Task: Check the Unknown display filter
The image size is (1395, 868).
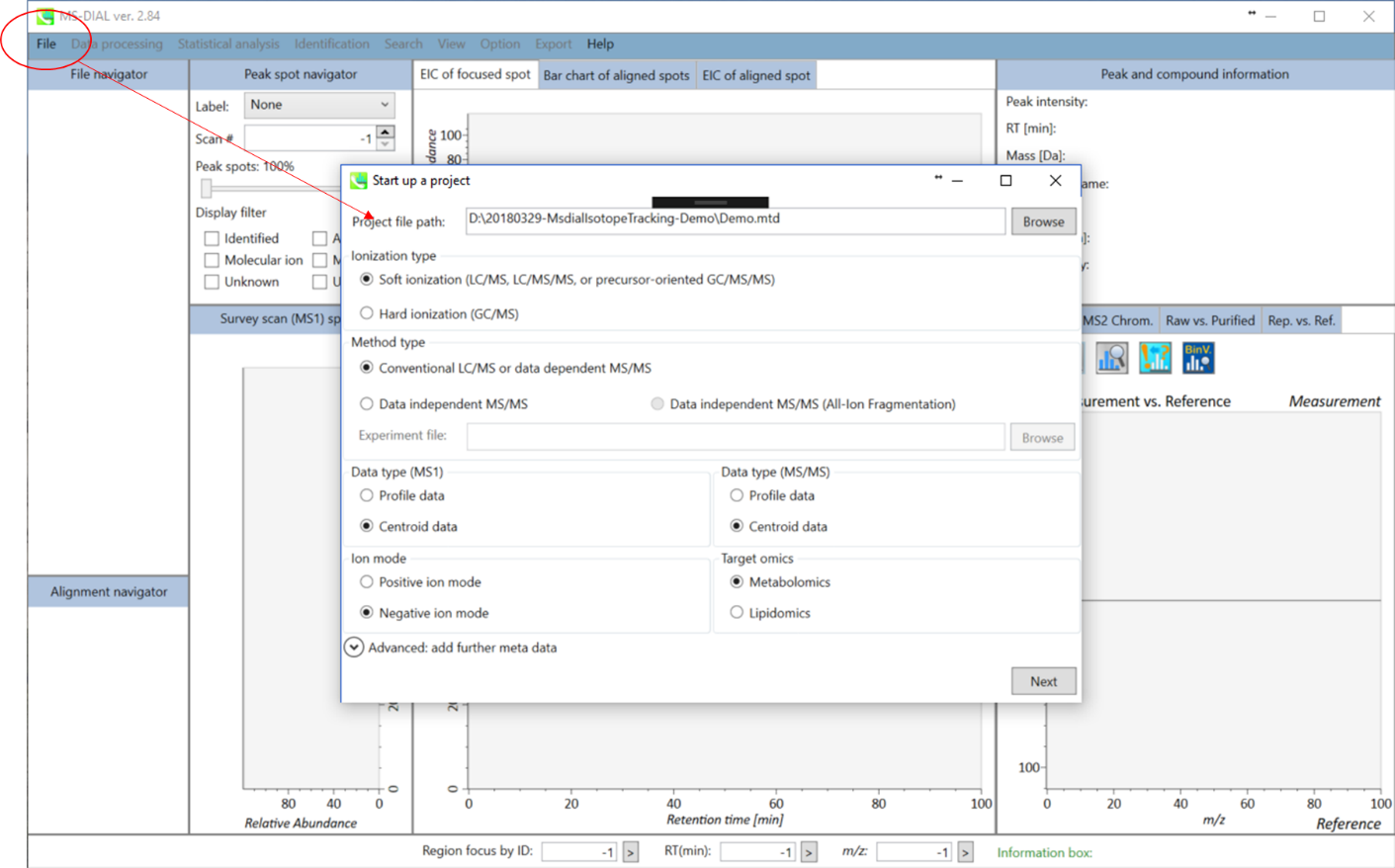Action: click(x=212, y=282)
